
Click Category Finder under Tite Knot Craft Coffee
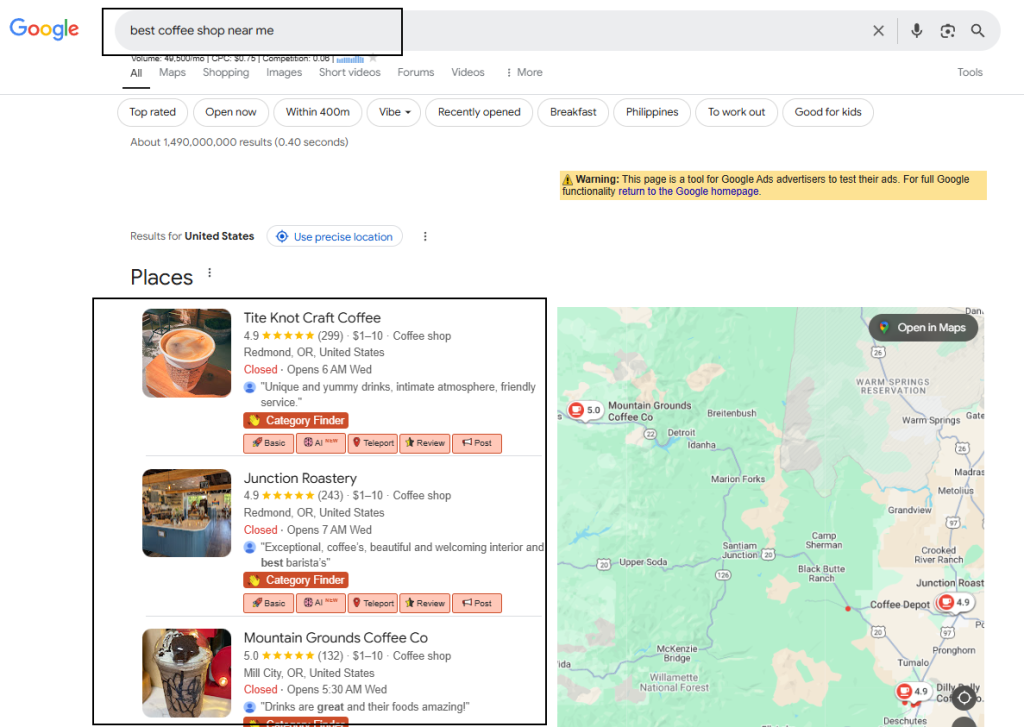point(296,420)
